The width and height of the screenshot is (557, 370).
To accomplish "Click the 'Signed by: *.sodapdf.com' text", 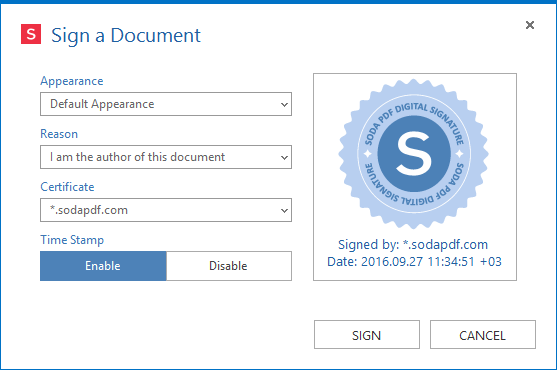I will coord(413,244).
